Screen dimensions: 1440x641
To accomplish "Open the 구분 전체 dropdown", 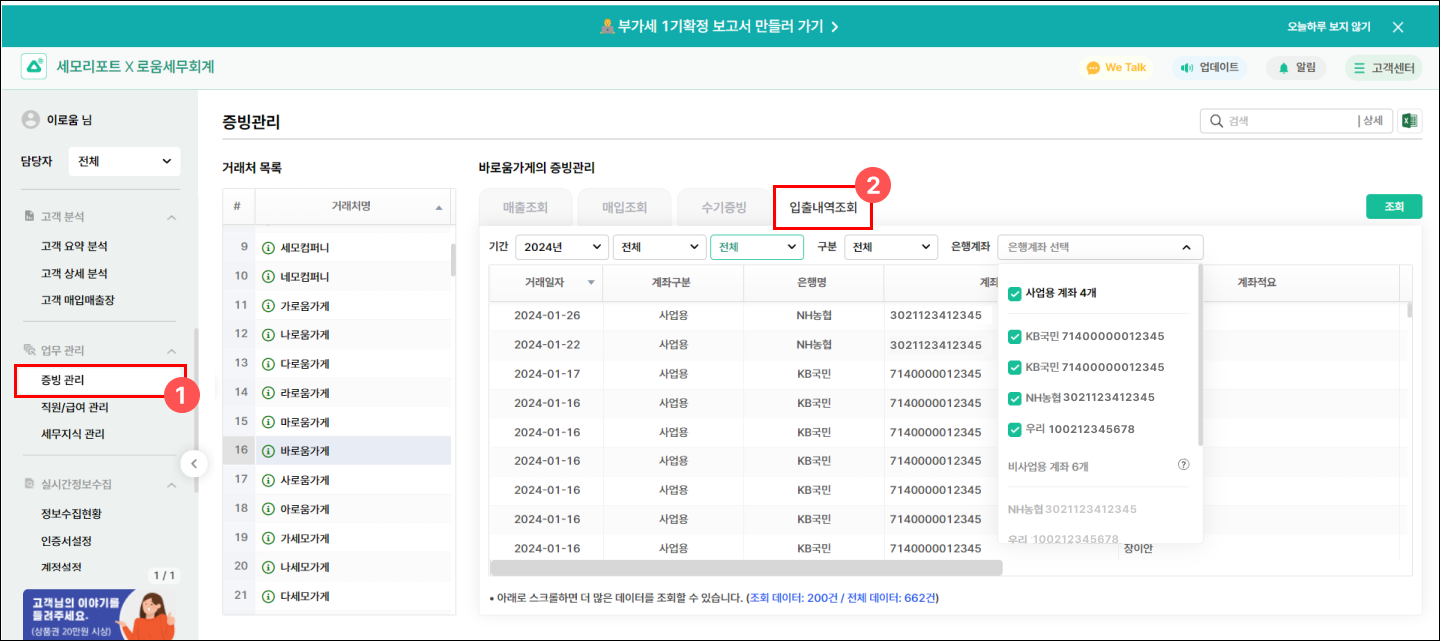I will (890, 247).
